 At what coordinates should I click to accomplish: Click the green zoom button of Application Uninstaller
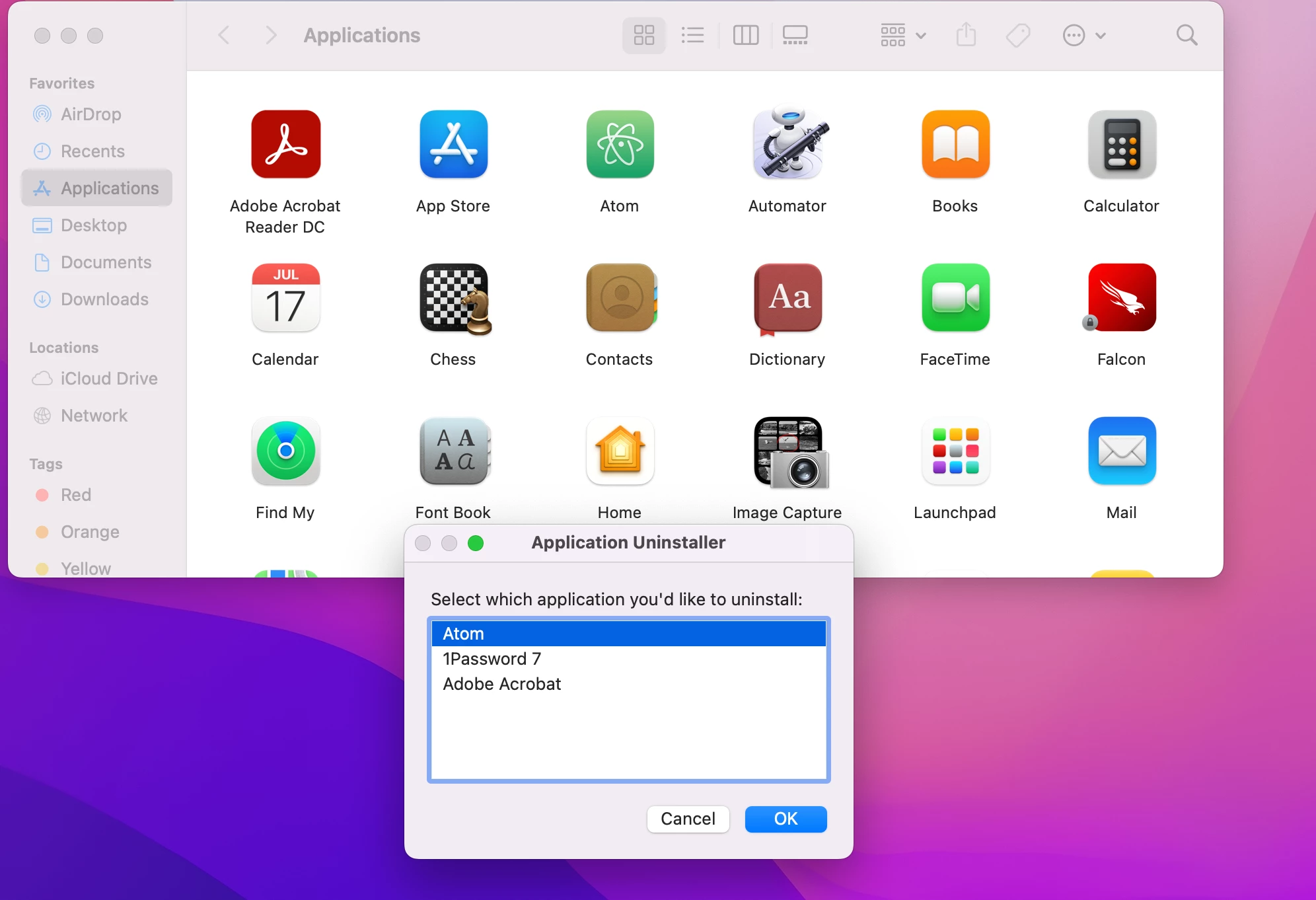(476, 543)
